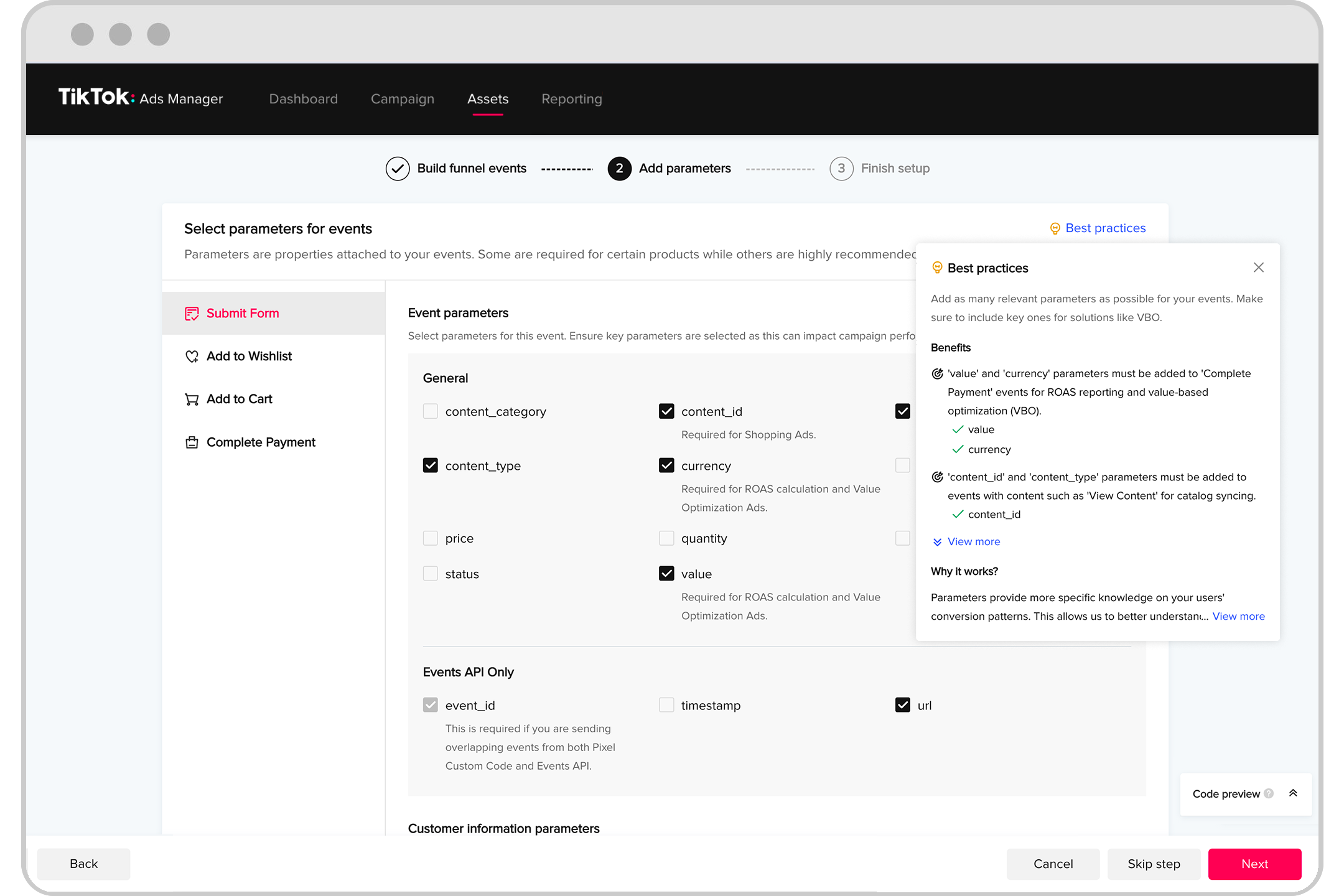
Task: Click the Add to Cart icon
Action: click(192, 399)
